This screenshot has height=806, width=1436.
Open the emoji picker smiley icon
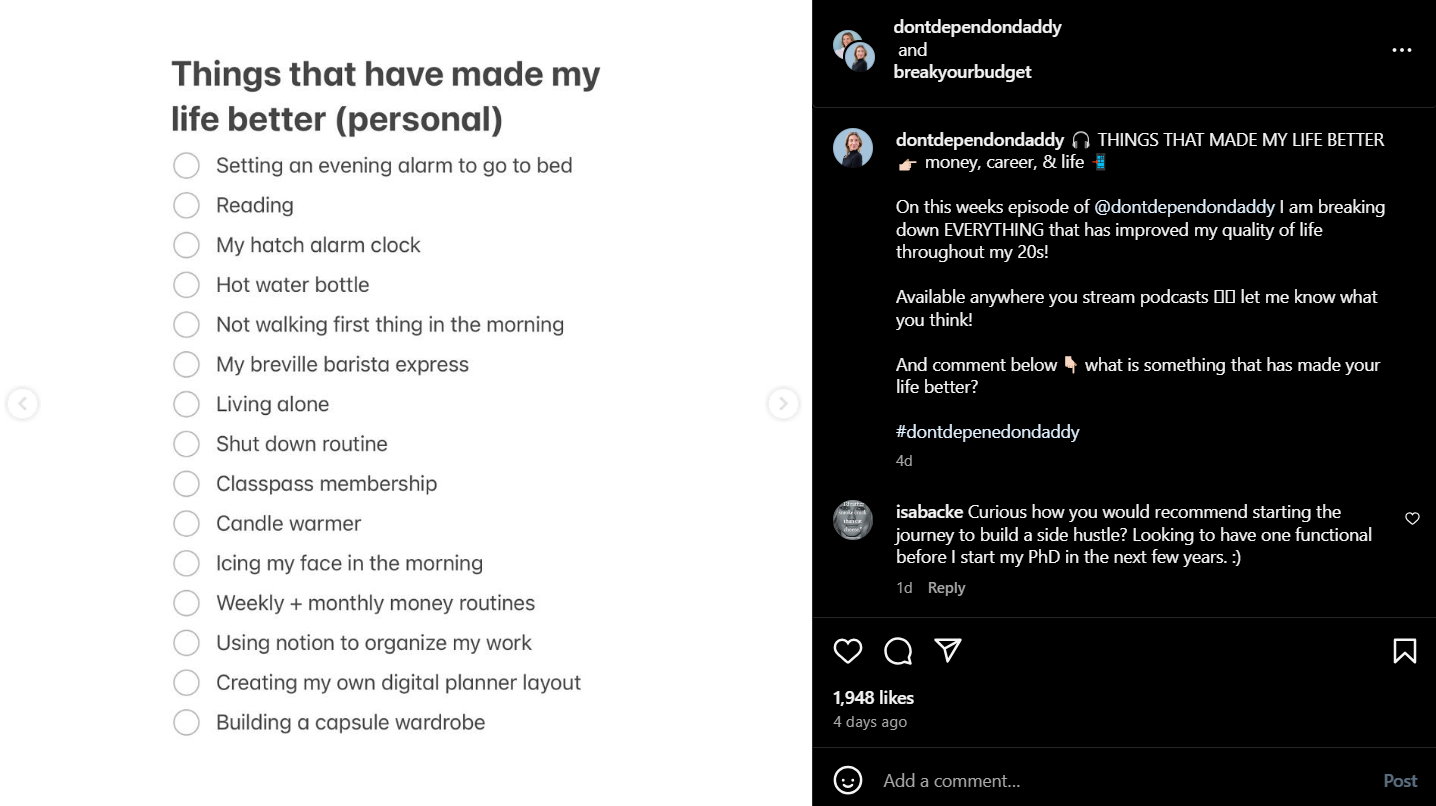pyautogui.click(x=847, y=780)
